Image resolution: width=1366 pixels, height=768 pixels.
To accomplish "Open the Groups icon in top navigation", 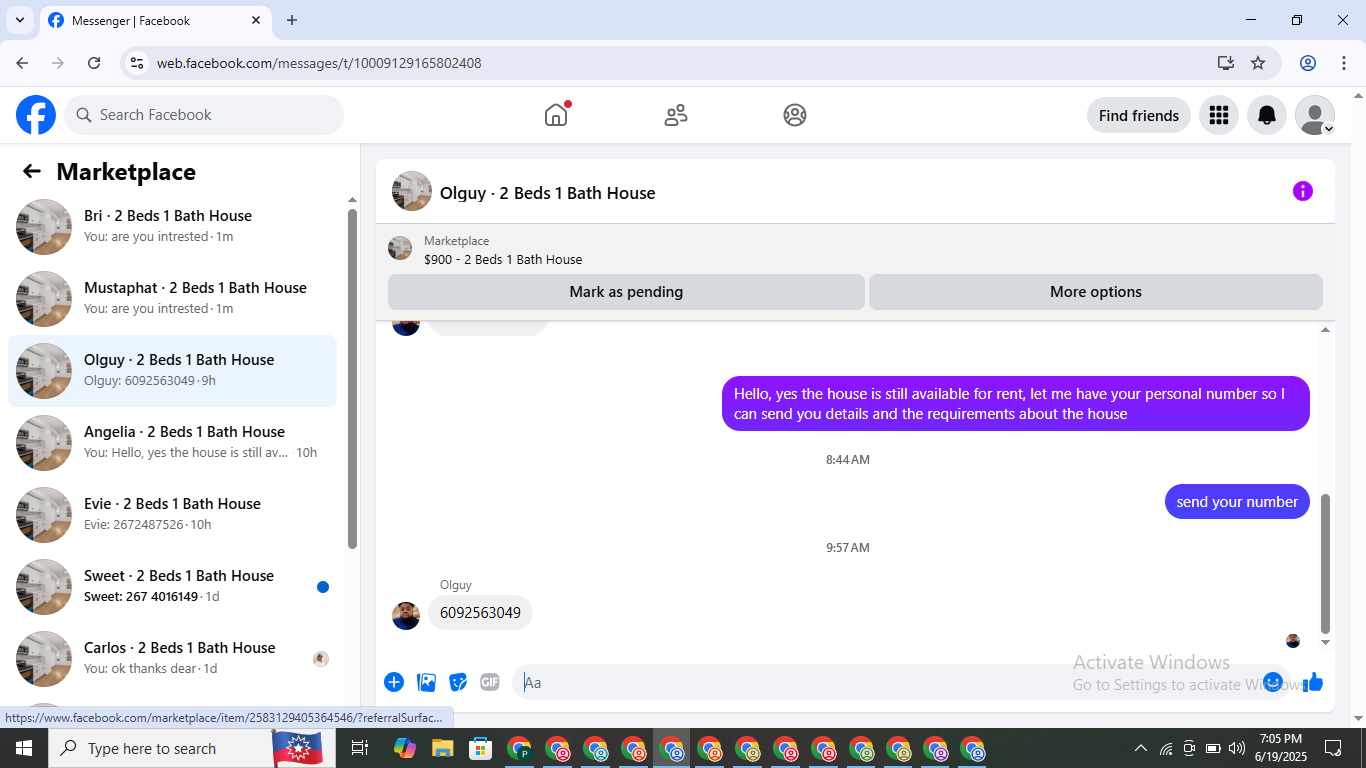I will click(x=795, y=115).
